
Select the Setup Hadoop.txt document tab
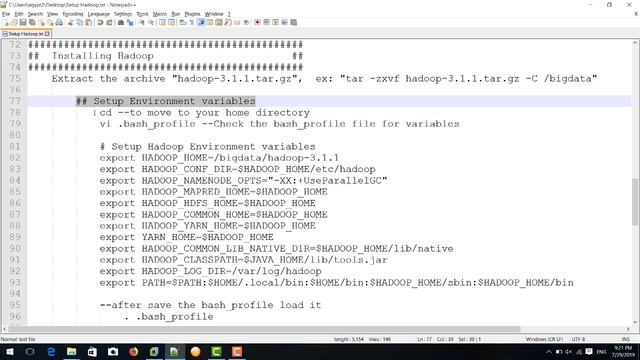pos(25,34)
